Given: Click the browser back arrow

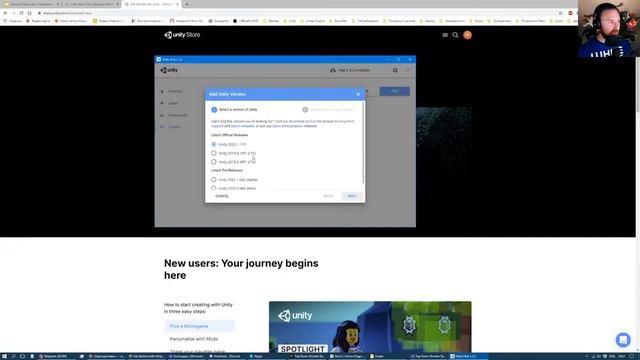Looking at the screenshot, I should (x=5, y=13).
